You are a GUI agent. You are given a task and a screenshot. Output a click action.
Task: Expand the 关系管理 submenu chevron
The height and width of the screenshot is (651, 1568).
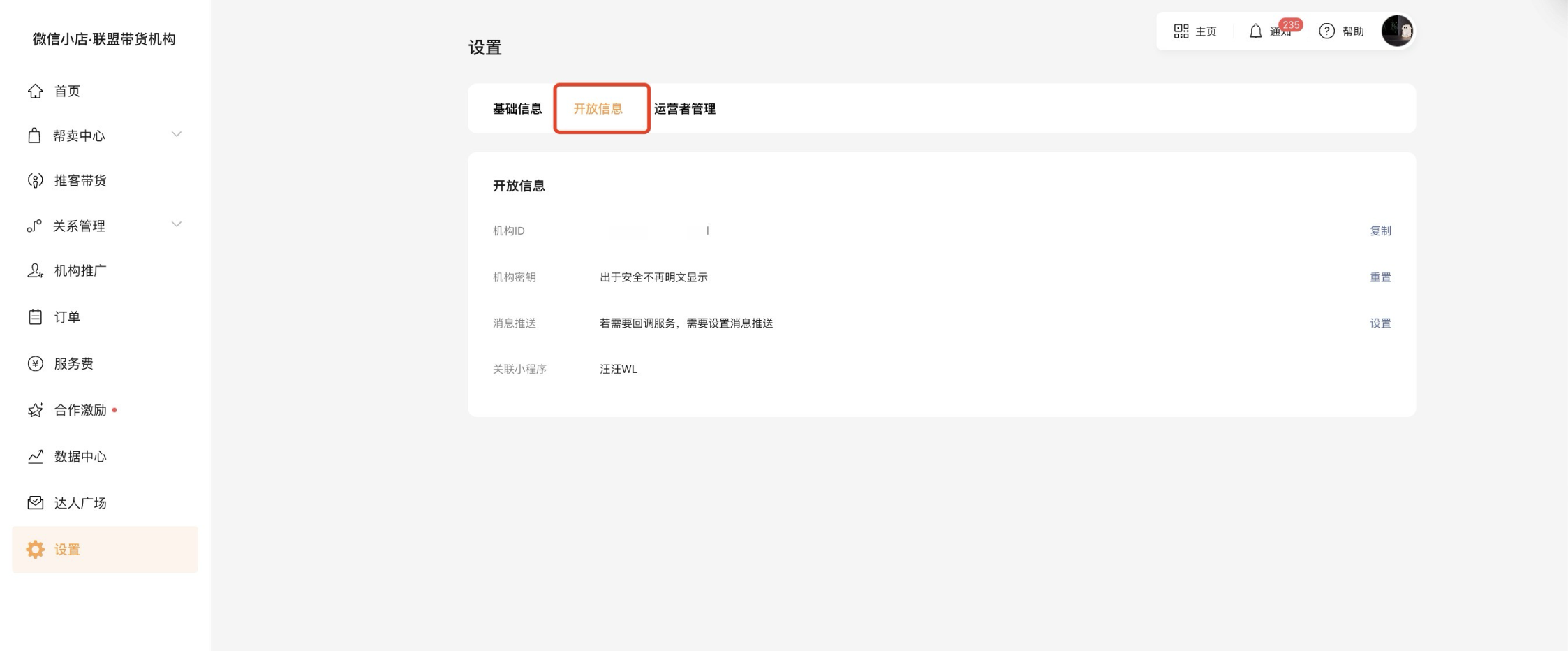click(177, 225)
